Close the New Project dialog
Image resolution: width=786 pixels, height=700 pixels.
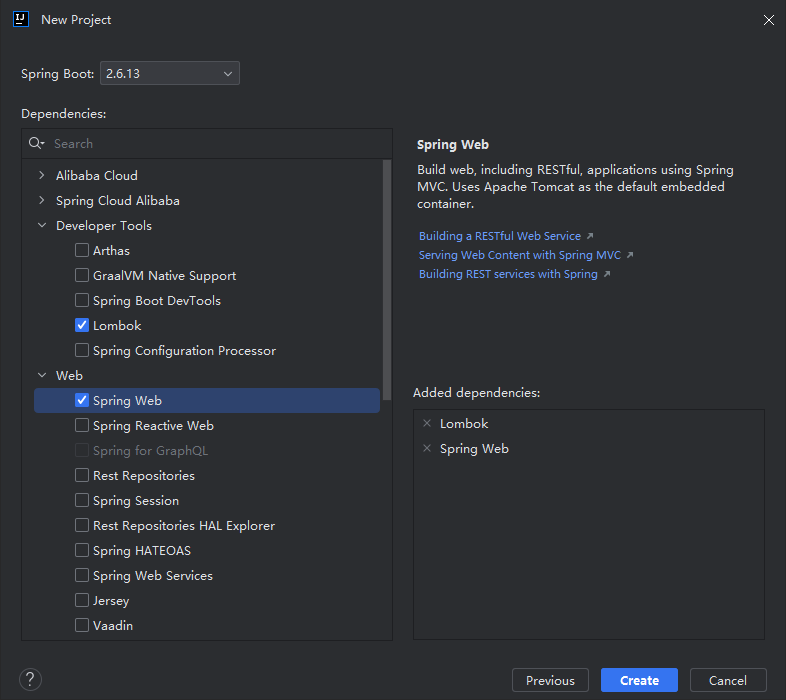tap(768, 20)
